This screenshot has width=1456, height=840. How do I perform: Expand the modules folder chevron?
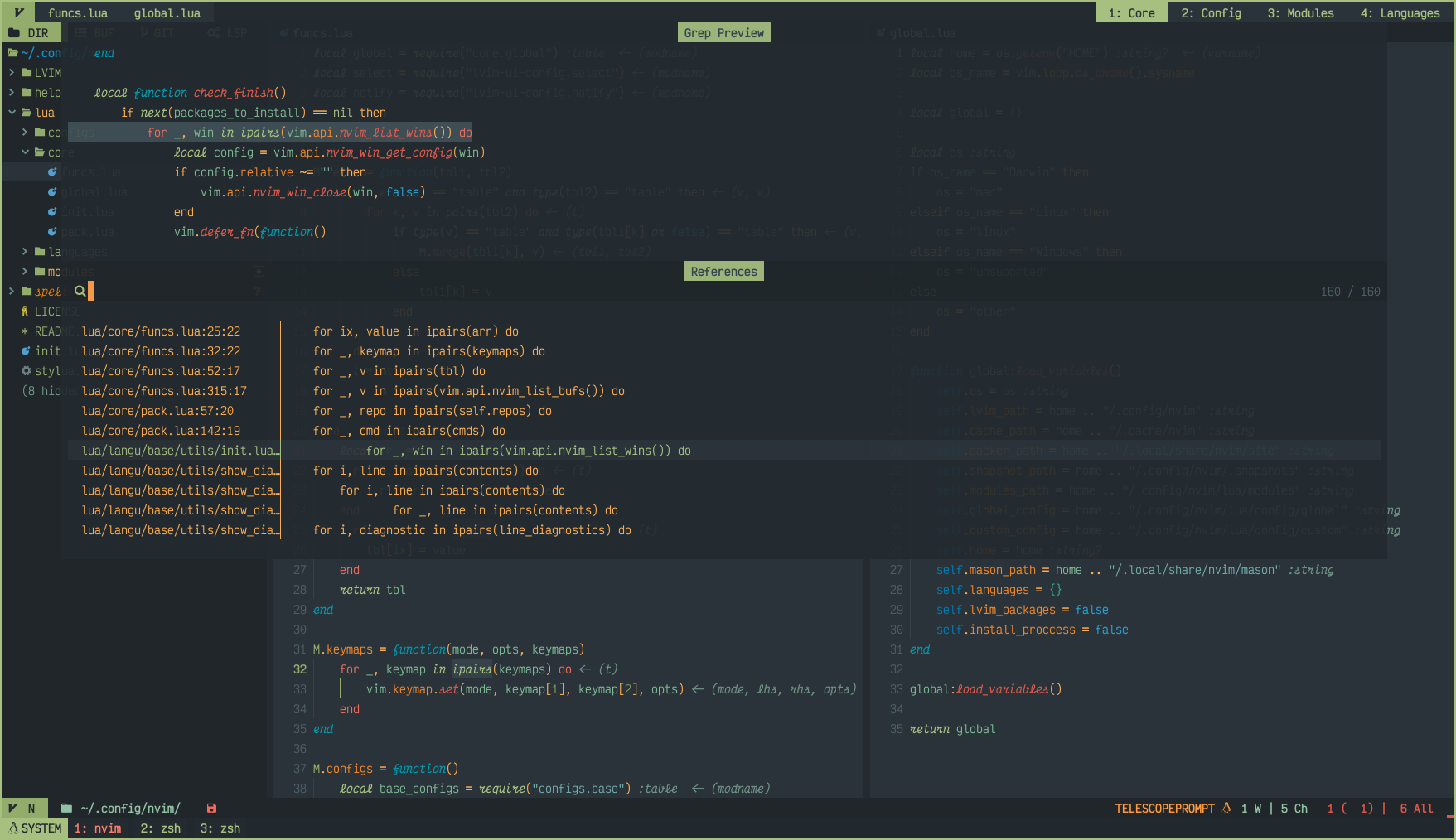pos(25,272)
